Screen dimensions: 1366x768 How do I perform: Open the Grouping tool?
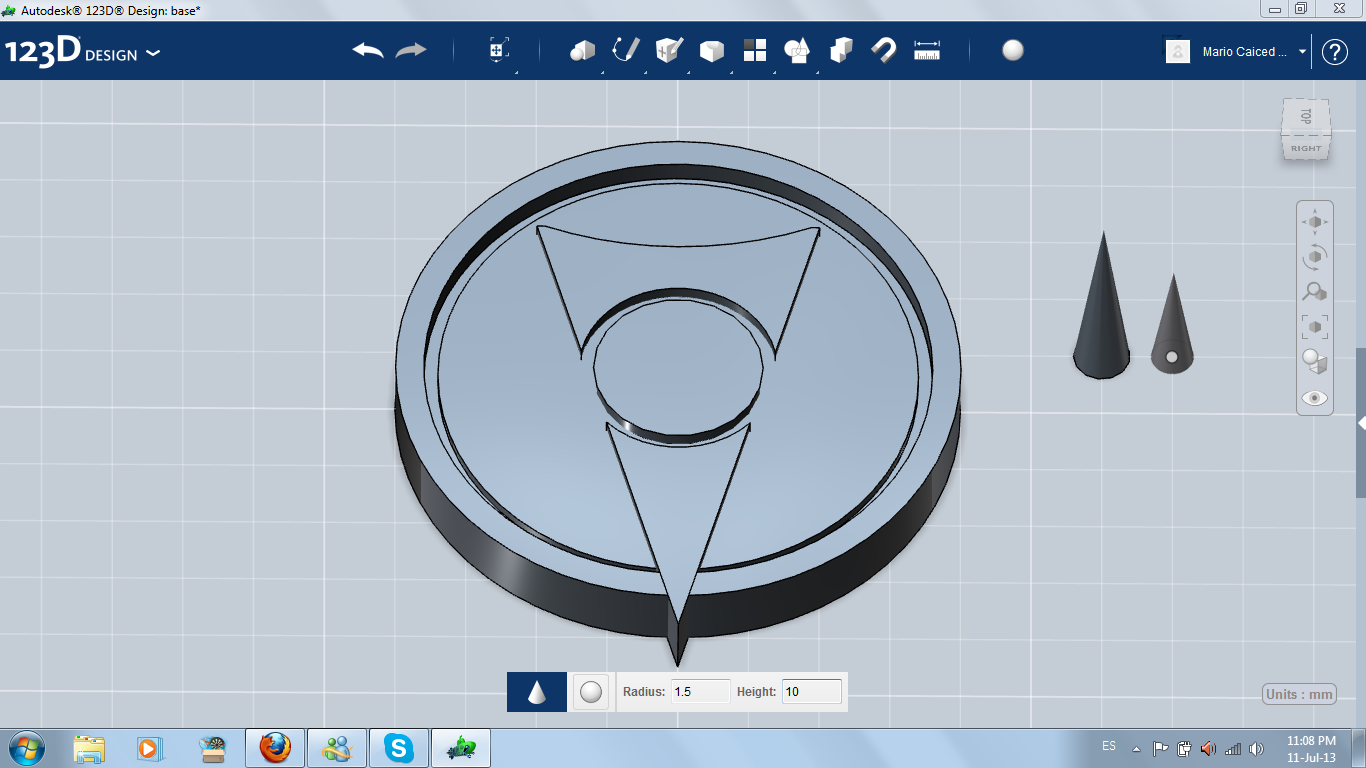tap(797, 50)
